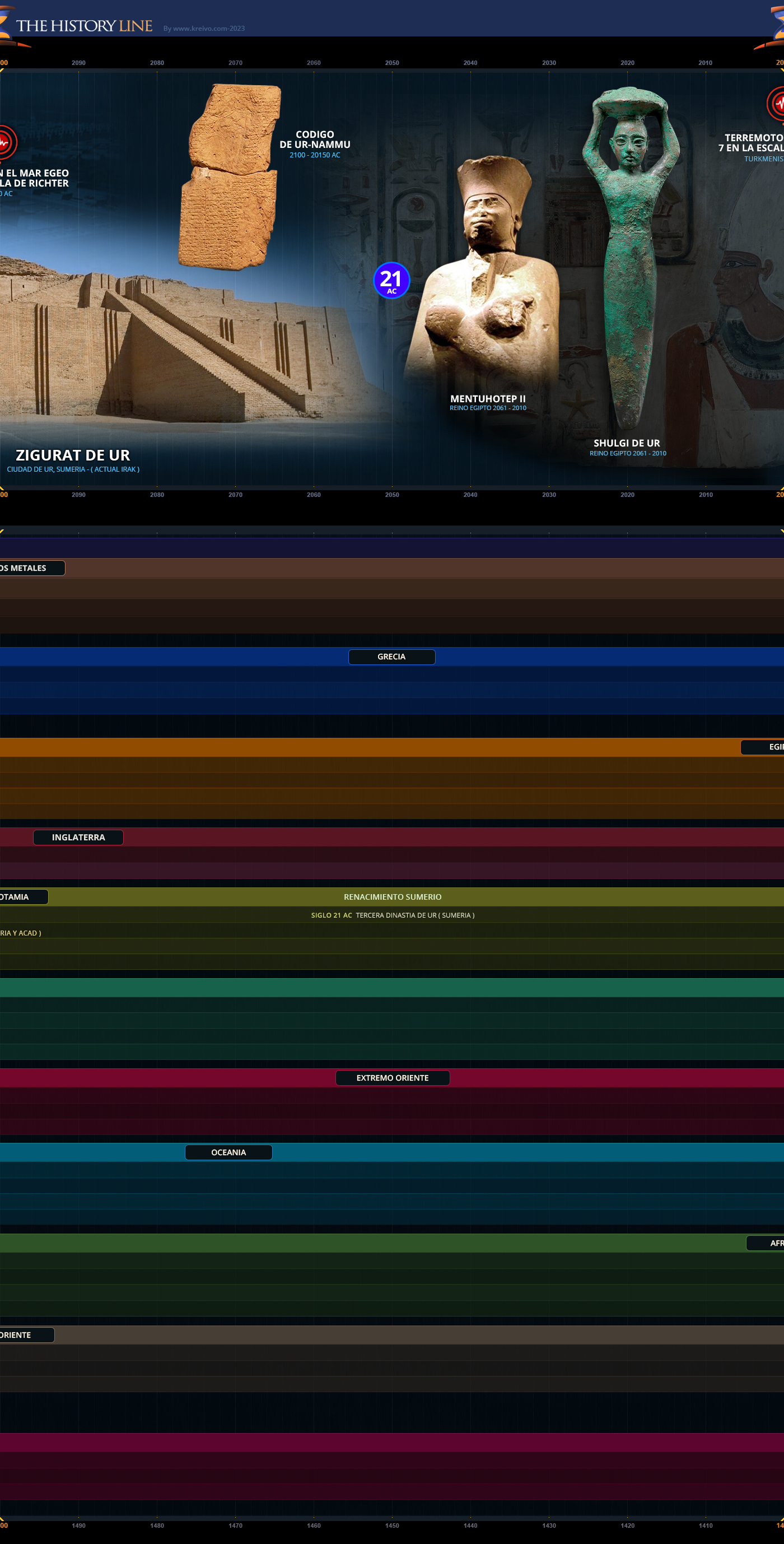This screenshot has height=1544, width=784.
Task: Click Ciudad de Ur, Sumeria subtitle
Action: (x=73, y=469)
